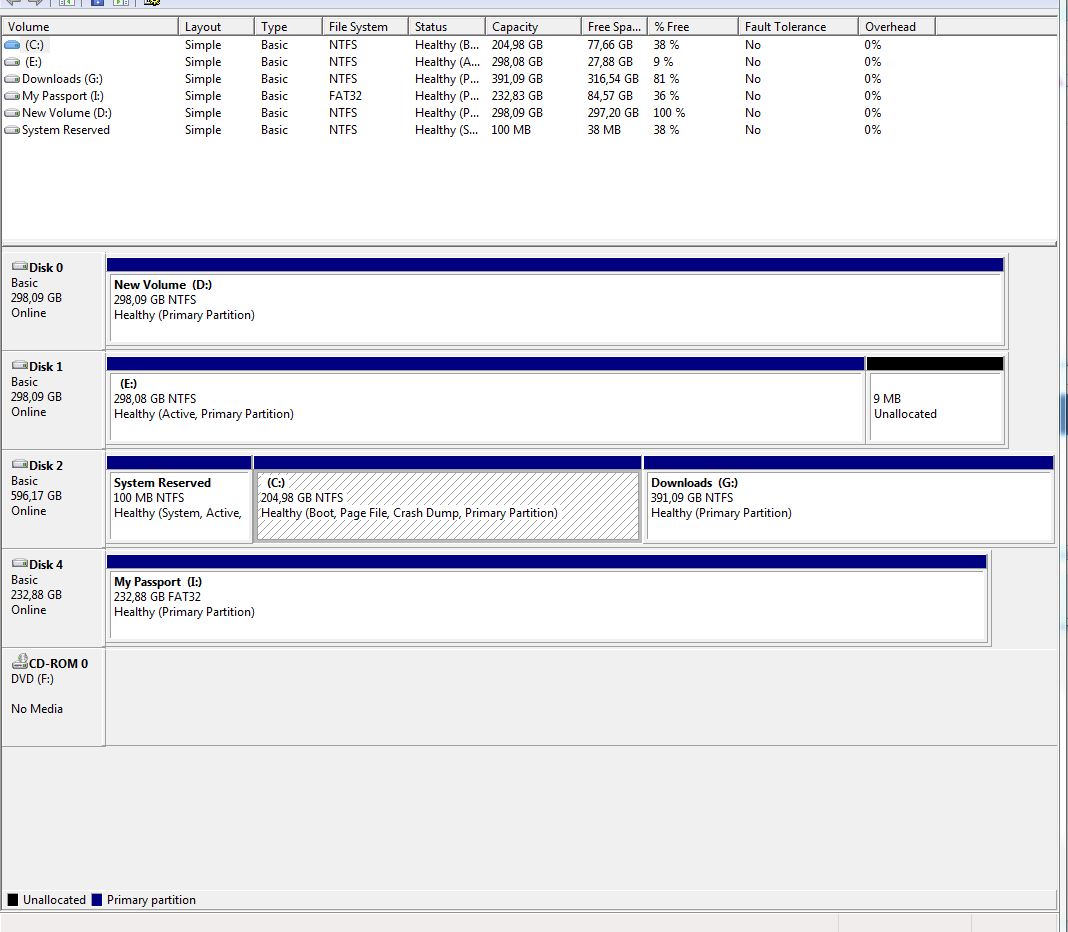Click the black Unallocated legend swatch
This screenshot has width=1068, height=932.
(13, 900)
